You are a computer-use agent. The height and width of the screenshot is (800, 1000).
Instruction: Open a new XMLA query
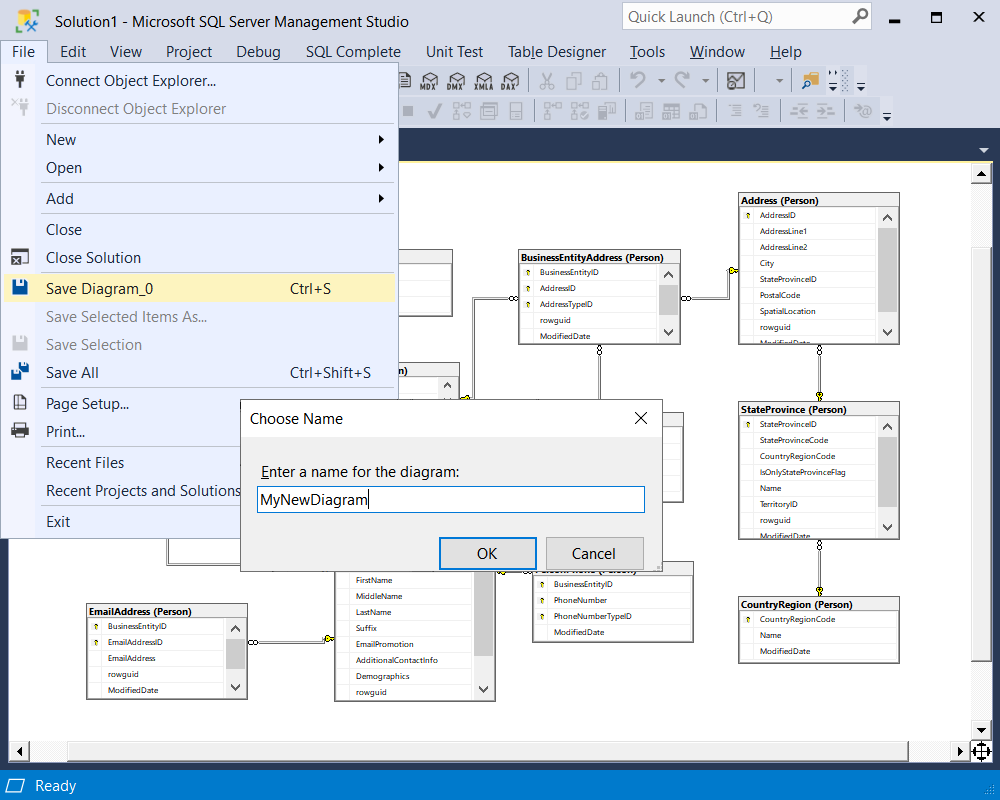click(484, 80)
